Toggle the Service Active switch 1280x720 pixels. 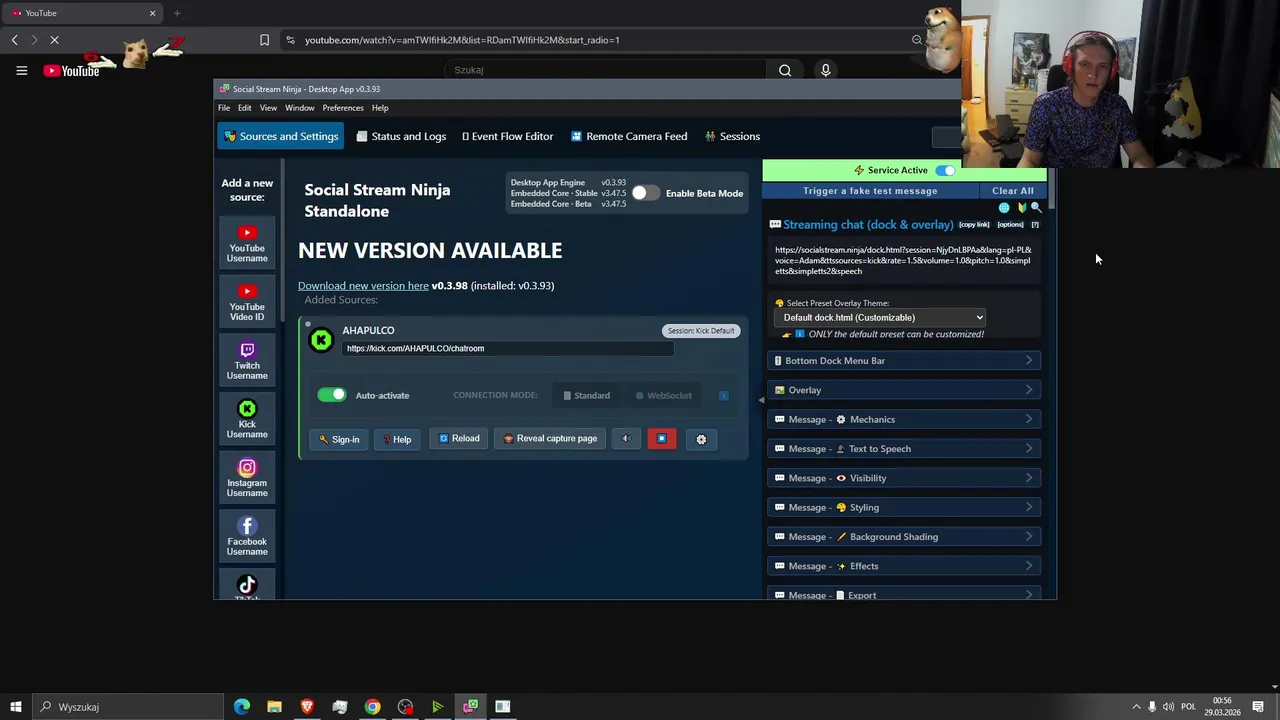tap(945, 170)
